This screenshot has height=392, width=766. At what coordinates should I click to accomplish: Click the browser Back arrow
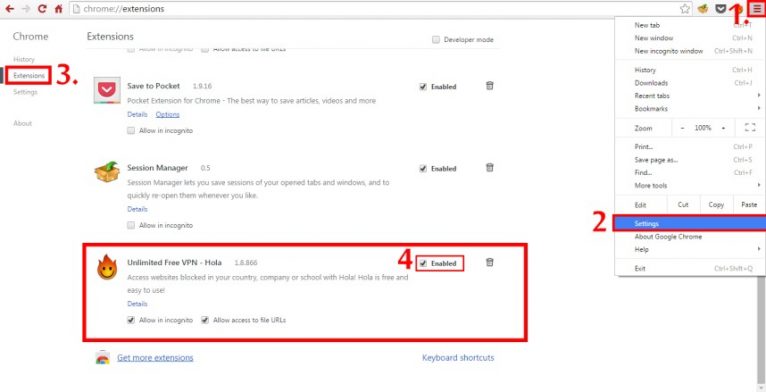[10, 9]
